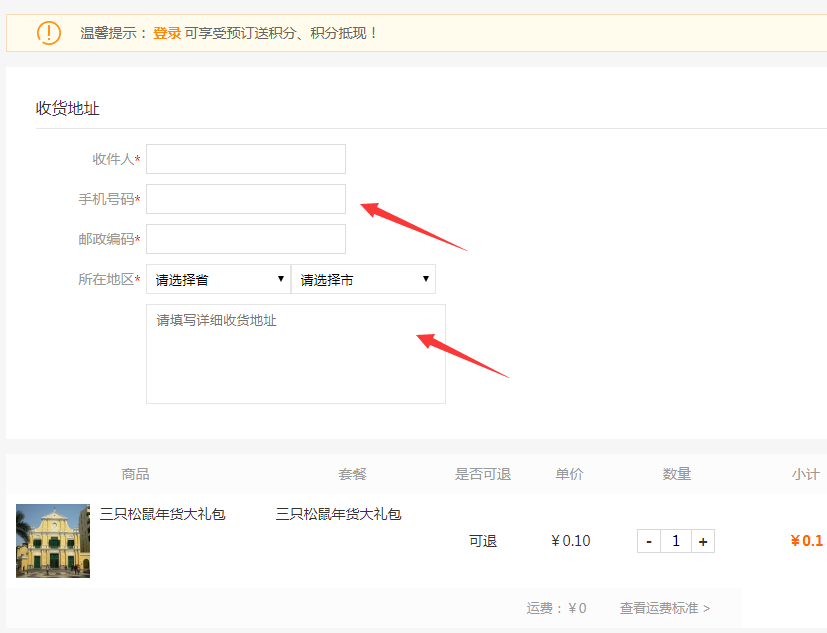Increase quantity with the plus button
The height and width of the screenshot is (633, 827).
703,541
